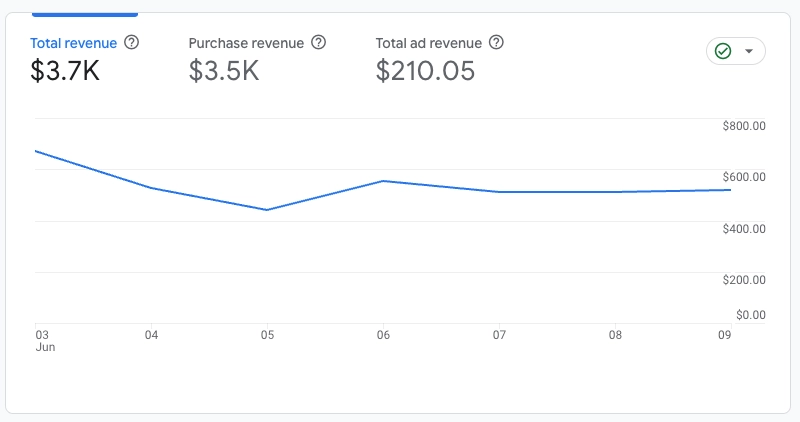This screenshot has height=422, width=800.
Task: Click the green checkmark data quality icon
Action: click(724, 51)
